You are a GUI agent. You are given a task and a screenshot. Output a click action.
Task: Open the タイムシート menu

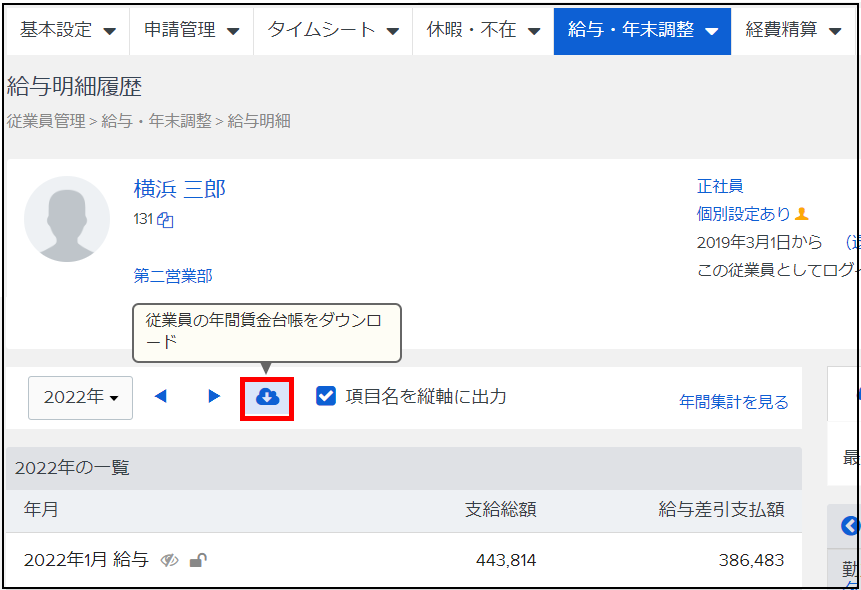click(x=333, y=30)
